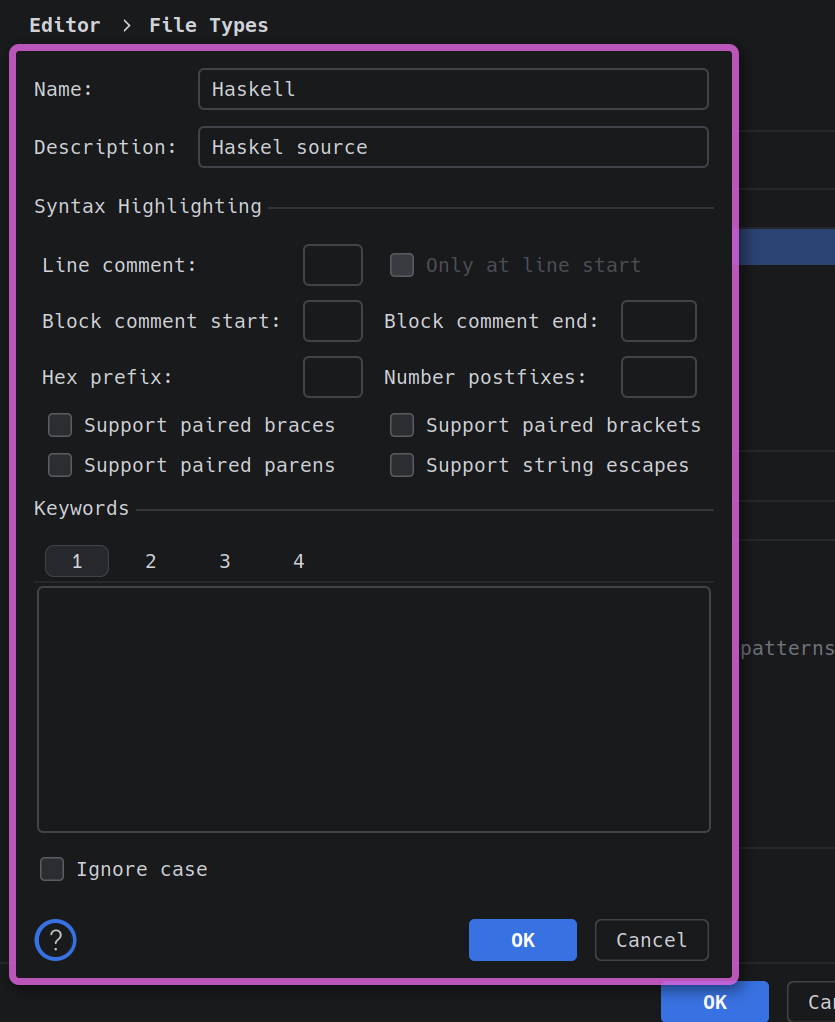Toggle Only at line start checkbox
Screen dimensions: 835x1022
click(x=402, y=265)
